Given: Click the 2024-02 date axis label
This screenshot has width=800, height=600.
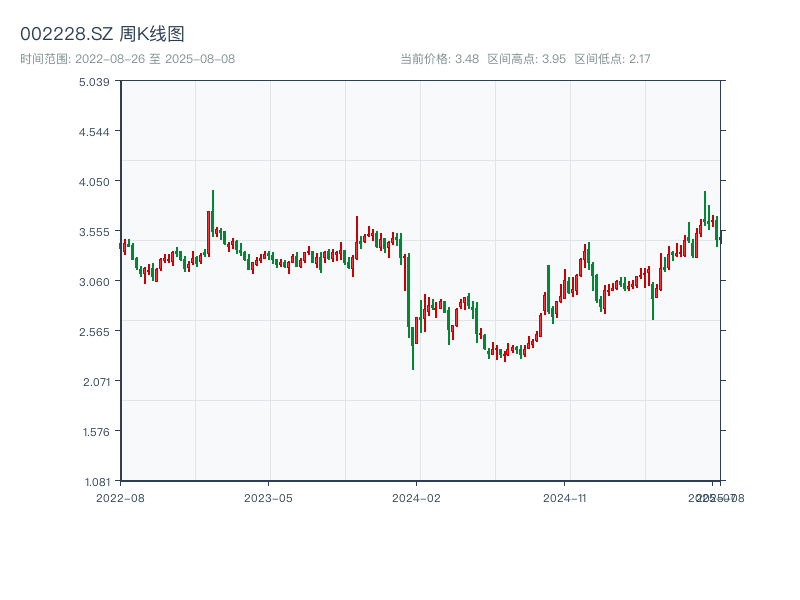Looking at the screenshot, I should [x=417, y=497].
